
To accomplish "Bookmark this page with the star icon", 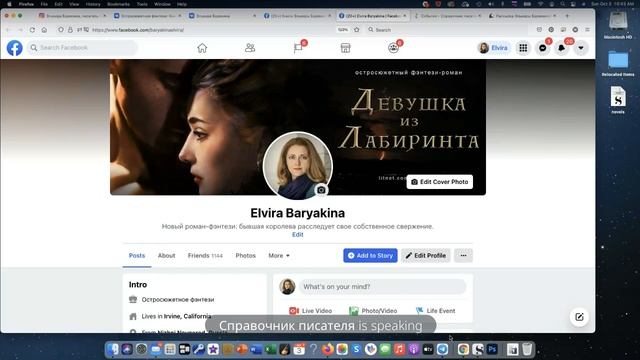I will (x=356, y=30).
